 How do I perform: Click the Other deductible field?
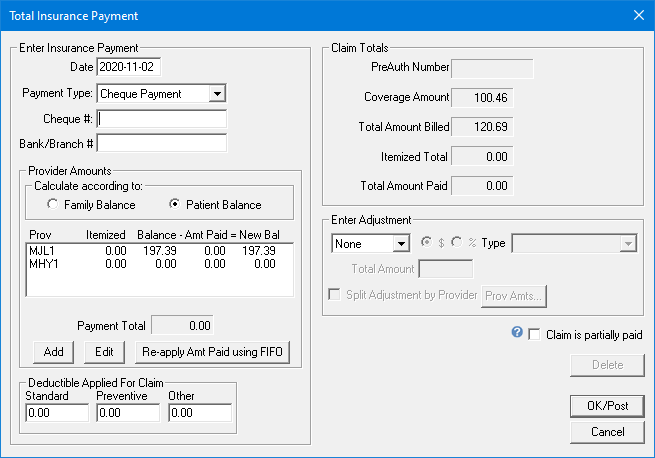click(200, 412)
